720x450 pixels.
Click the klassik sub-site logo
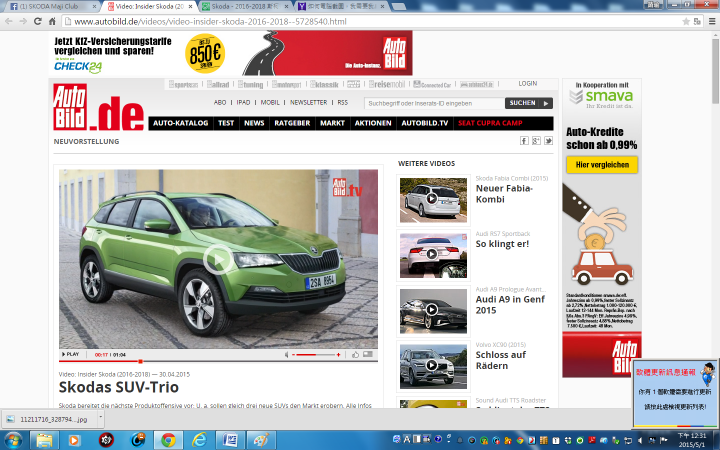[324, 84]
